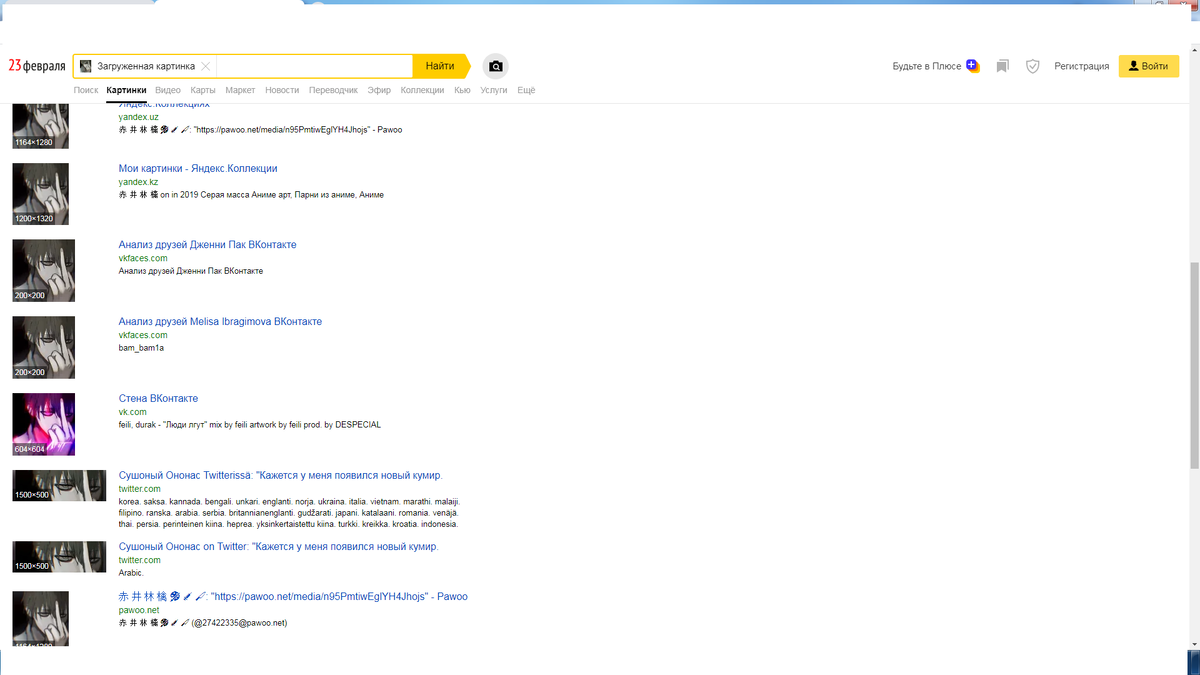Click the bam_bam1a description text
The width and height of the screenshot is (1200, 675).
[141, 348]
